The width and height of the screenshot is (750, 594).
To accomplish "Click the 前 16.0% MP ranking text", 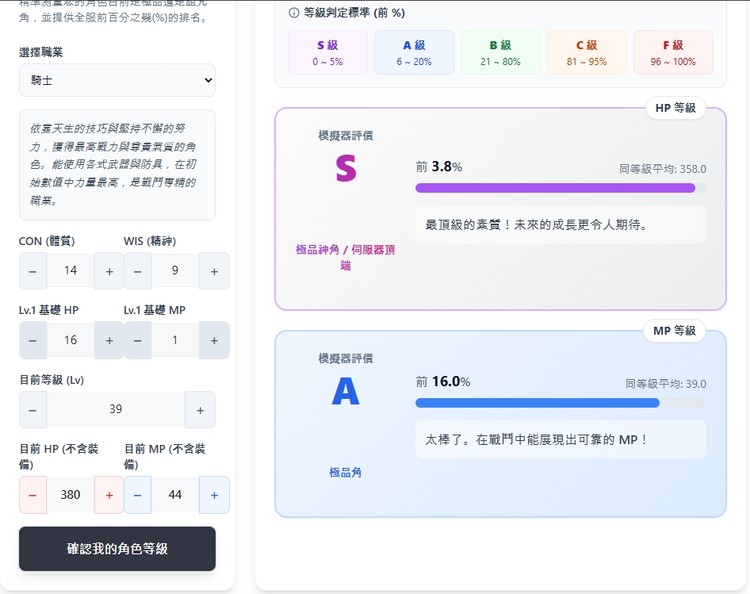I will 443,382.
